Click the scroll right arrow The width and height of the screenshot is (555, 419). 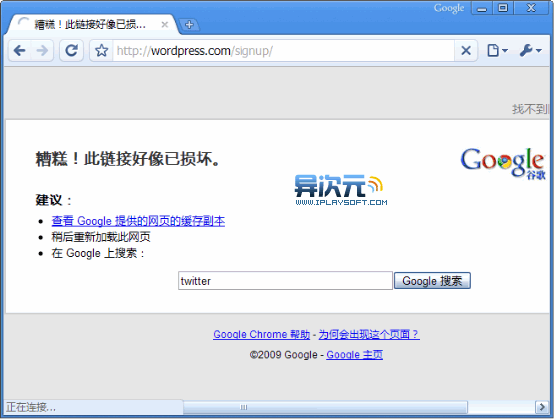pos(542,407)
